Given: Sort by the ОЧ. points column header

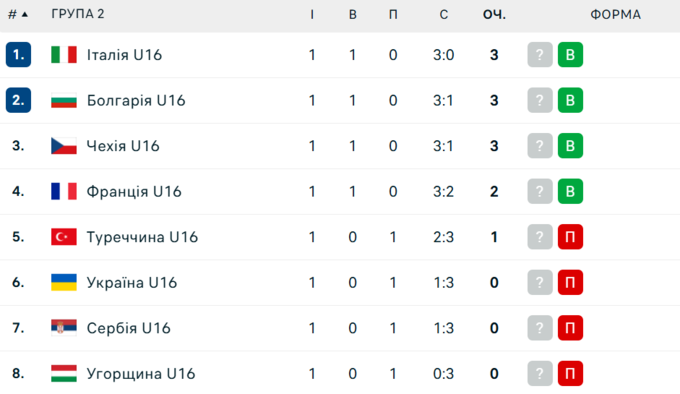Looking at the screenshot, I should coord(494,14).
